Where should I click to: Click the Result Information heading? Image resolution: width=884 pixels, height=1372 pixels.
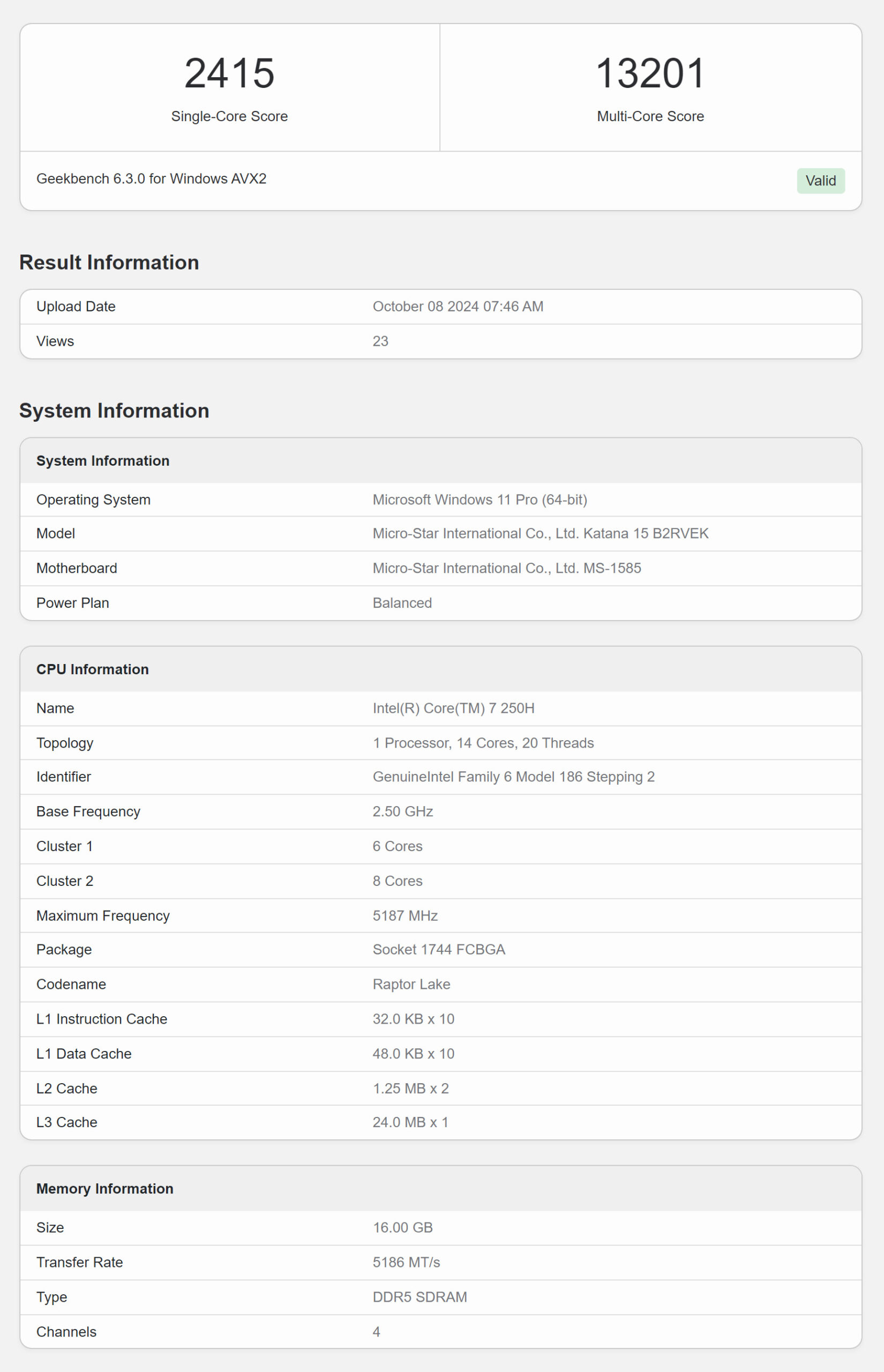(109, 263)
